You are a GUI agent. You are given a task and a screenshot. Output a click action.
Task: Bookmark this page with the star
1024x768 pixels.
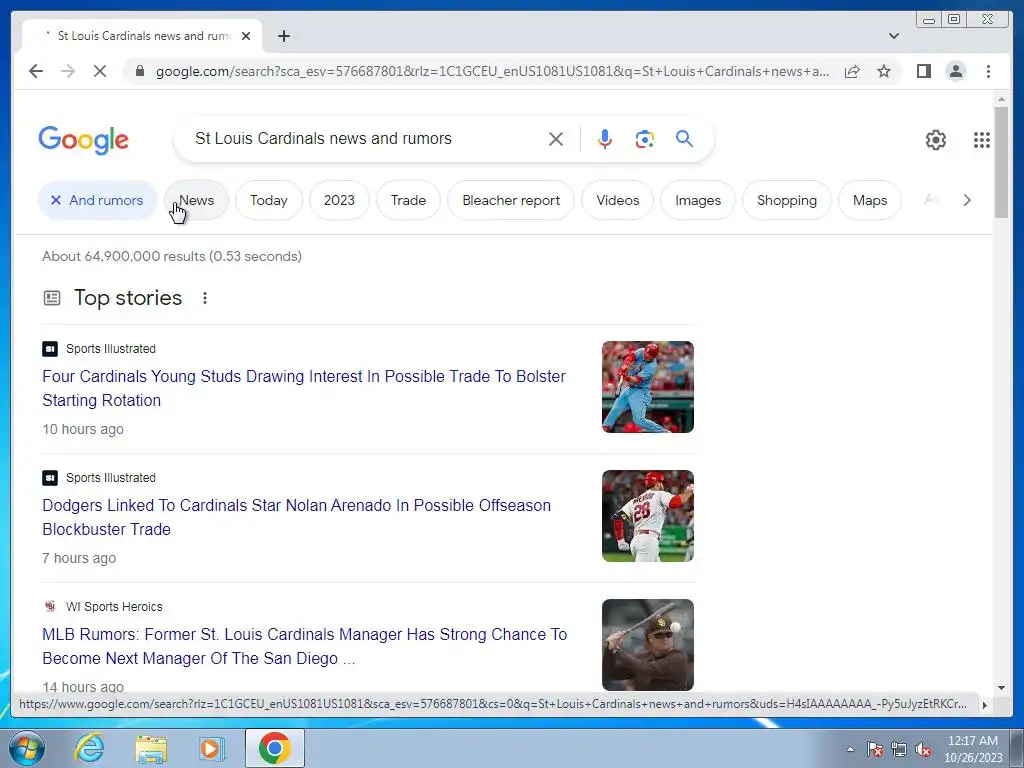point(884,71)
